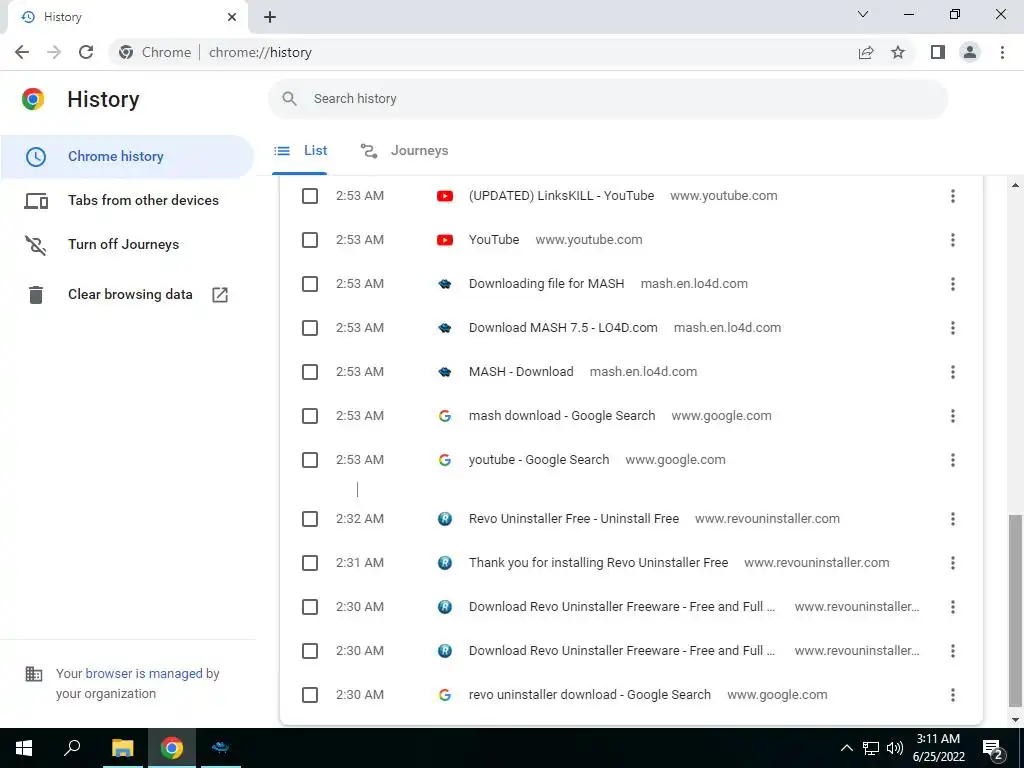Check the Thank you for installing Revo entry
1024x768 pixels.
tap(310, 563)
